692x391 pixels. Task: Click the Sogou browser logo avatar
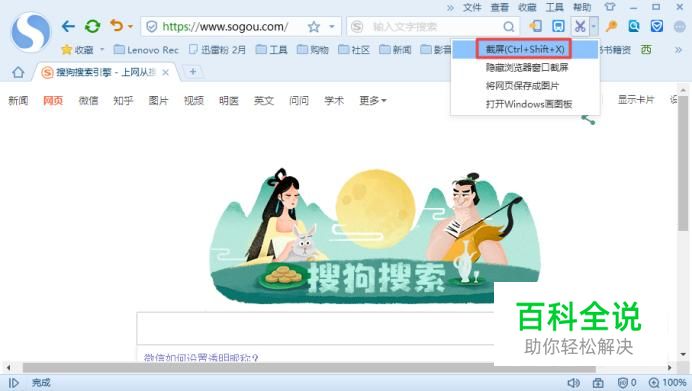pos(30,32)
